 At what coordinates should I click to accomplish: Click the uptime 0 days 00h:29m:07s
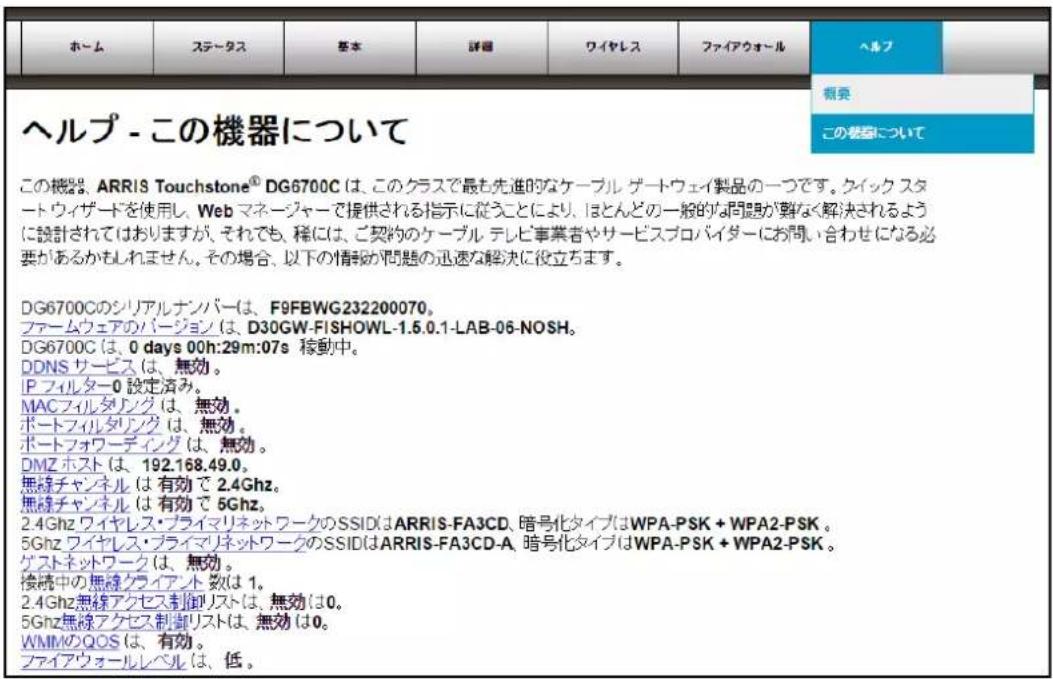tap(209, 347)
